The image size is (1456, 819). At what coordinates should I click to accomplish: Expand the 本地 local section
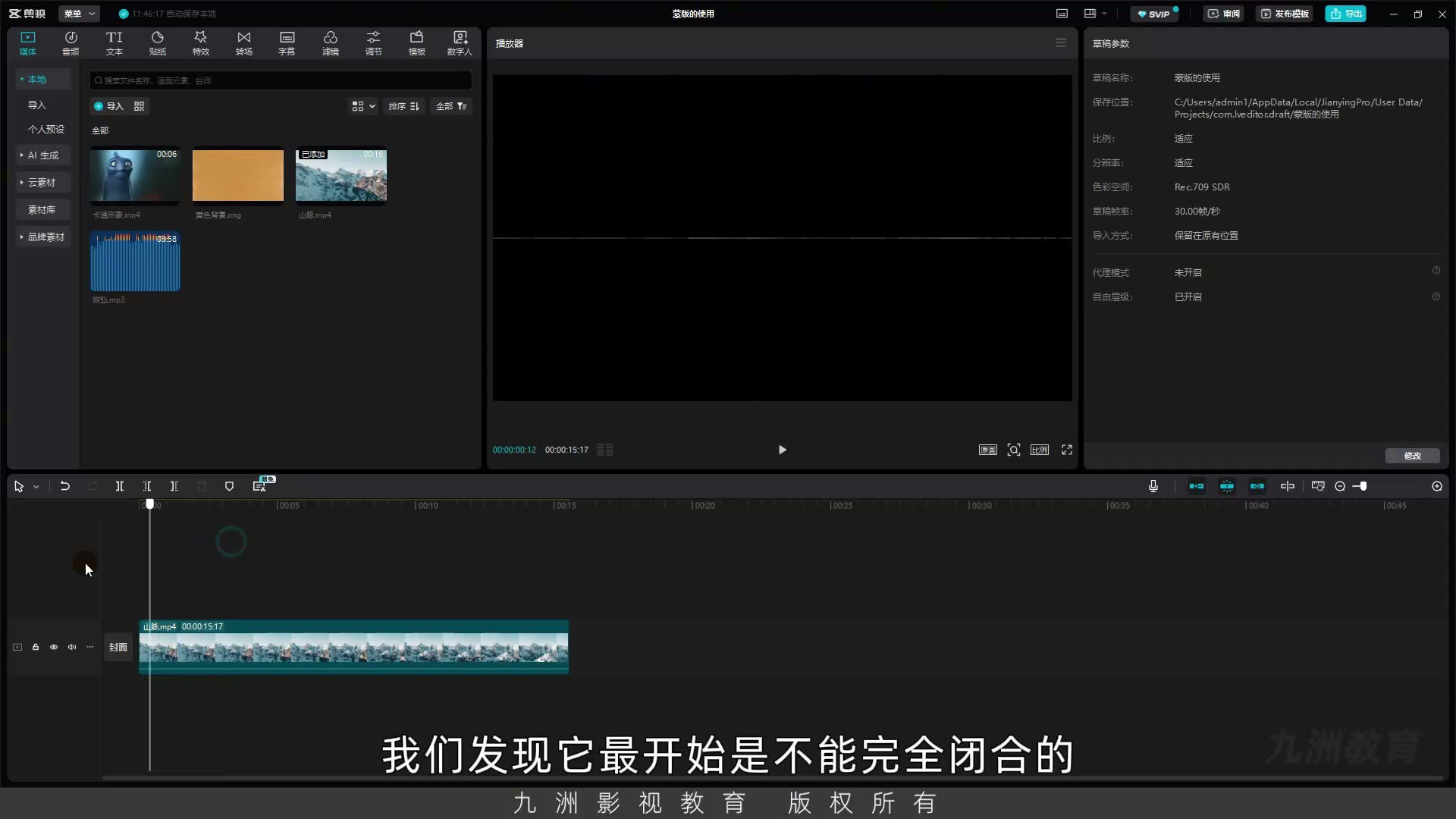43,79
